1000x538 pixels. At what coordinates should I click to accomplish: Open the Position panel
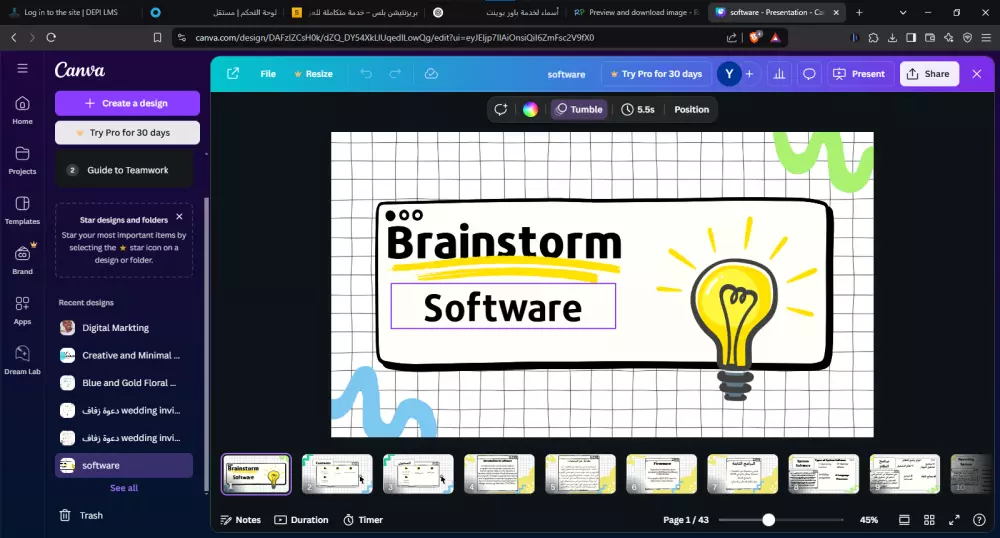pos(691,110)
